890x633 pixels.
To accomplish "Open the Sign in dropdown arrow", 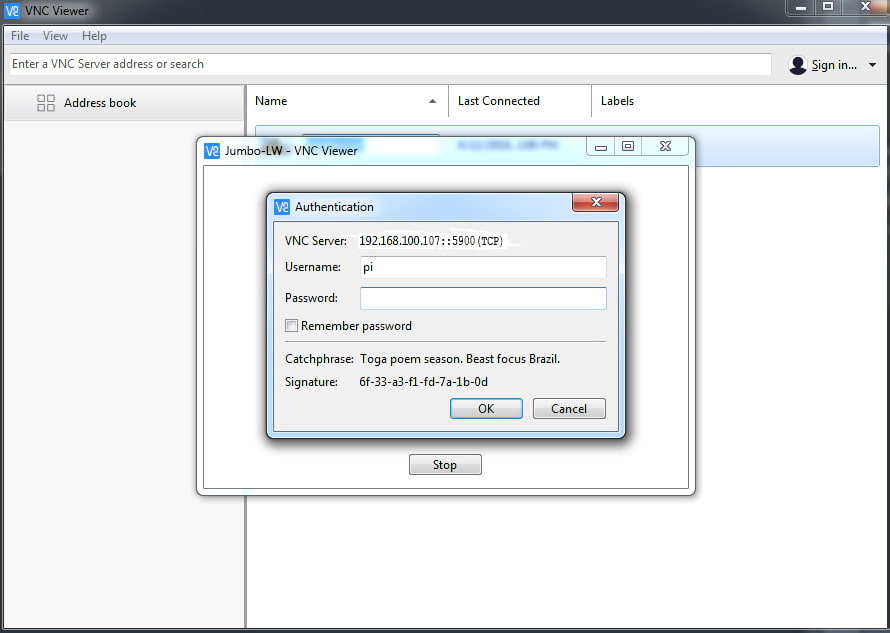I will coord(872,65).
